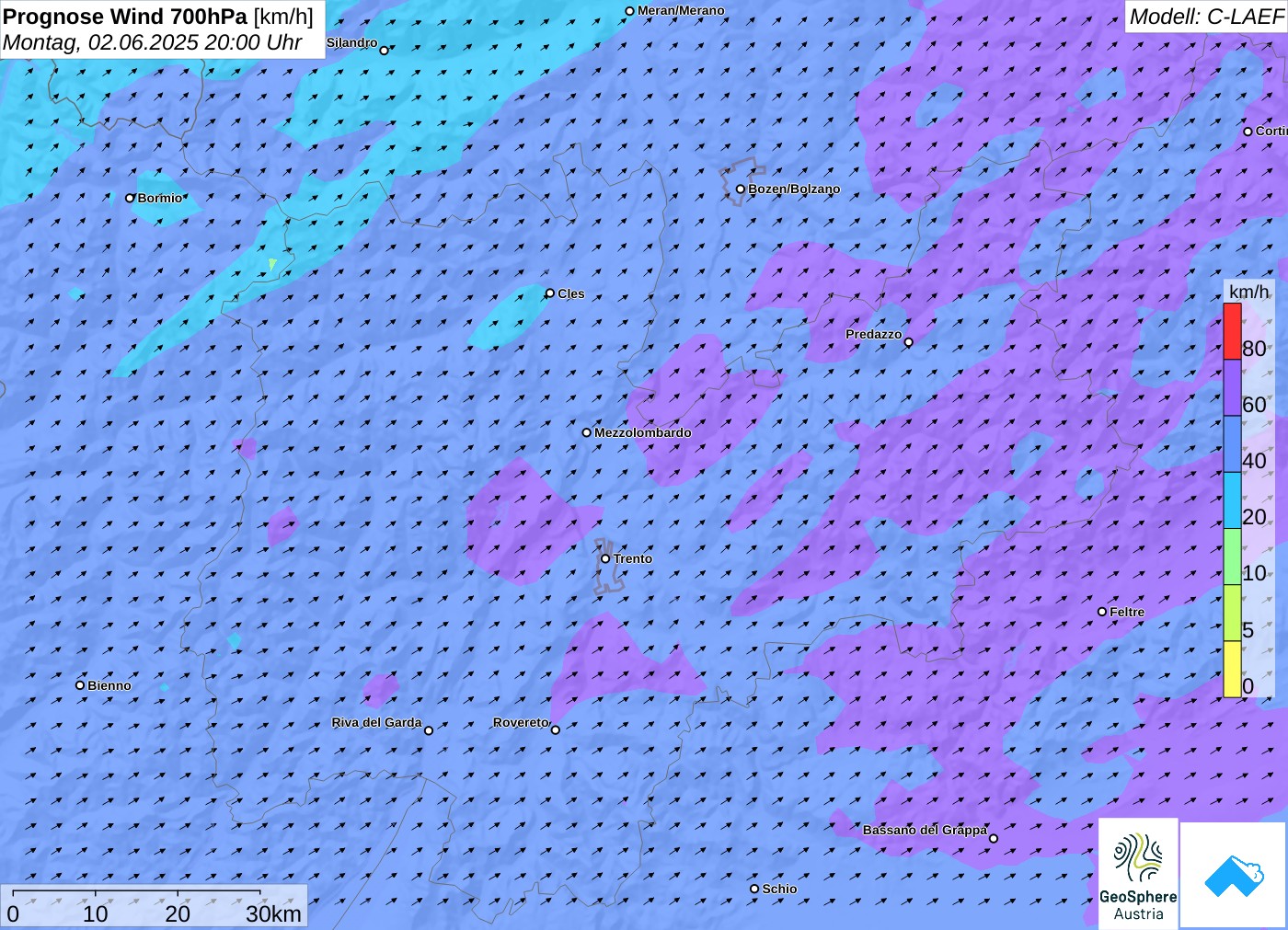Click the '80' legend value
The image size is (1288, 930).
tap(1254, 348)
